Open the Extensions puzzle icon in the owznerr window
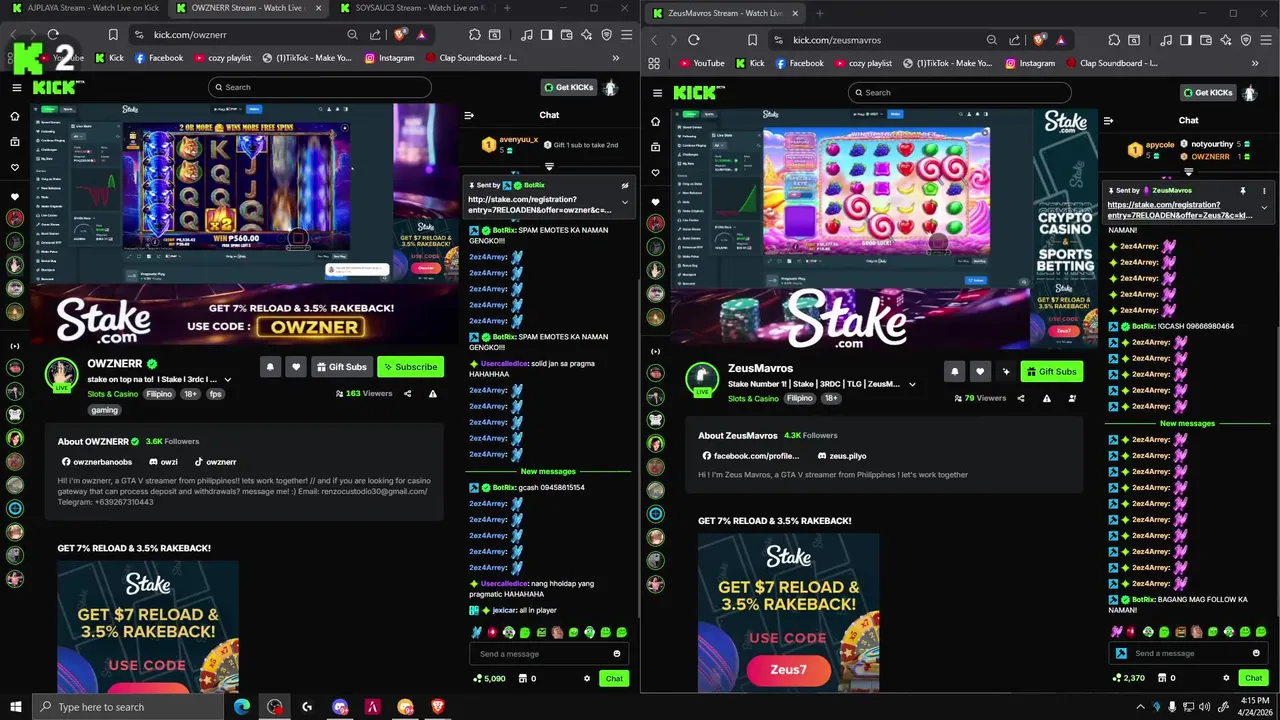The width and height of the screenshot is (1280, 720). tap(474, 35)
